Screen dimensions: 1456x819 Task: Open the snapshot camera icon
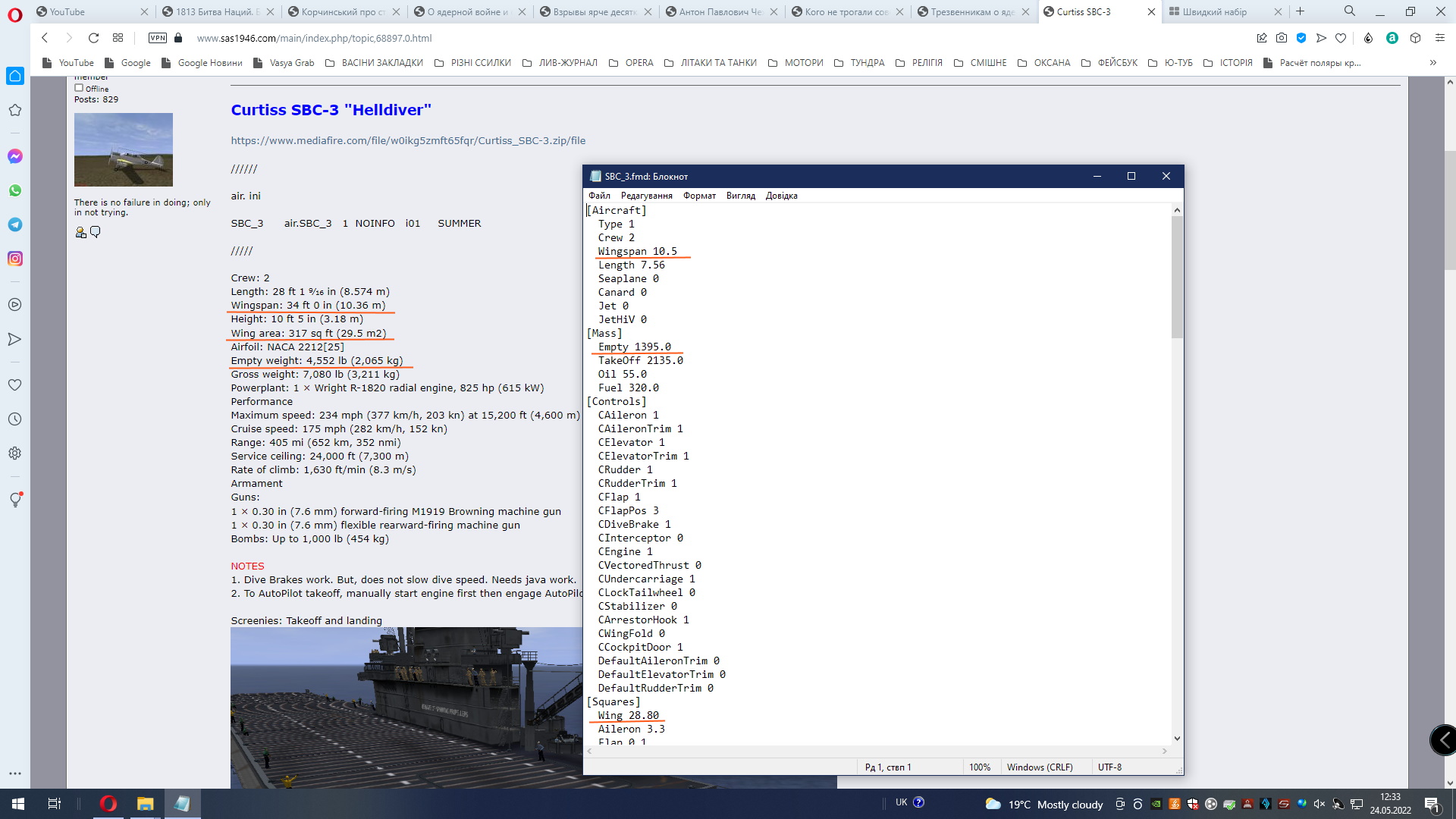1281,38
